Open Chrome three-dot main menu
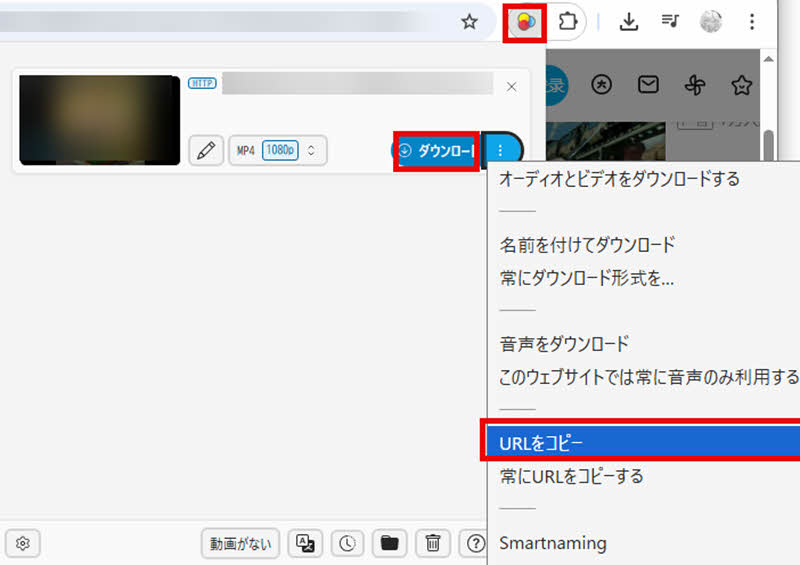 (752, 22)
